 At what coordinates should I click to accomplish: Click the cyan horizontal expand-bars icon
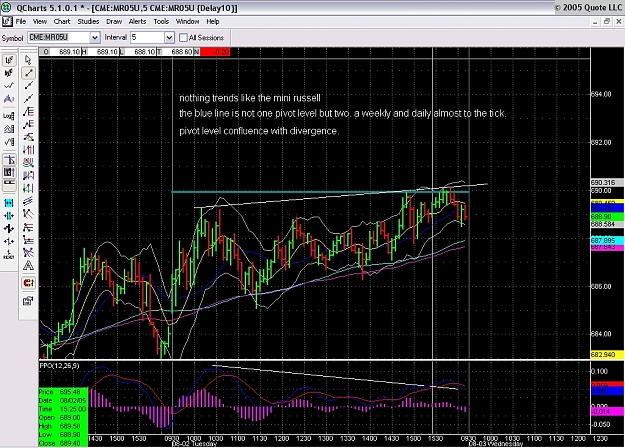(9, 216)
